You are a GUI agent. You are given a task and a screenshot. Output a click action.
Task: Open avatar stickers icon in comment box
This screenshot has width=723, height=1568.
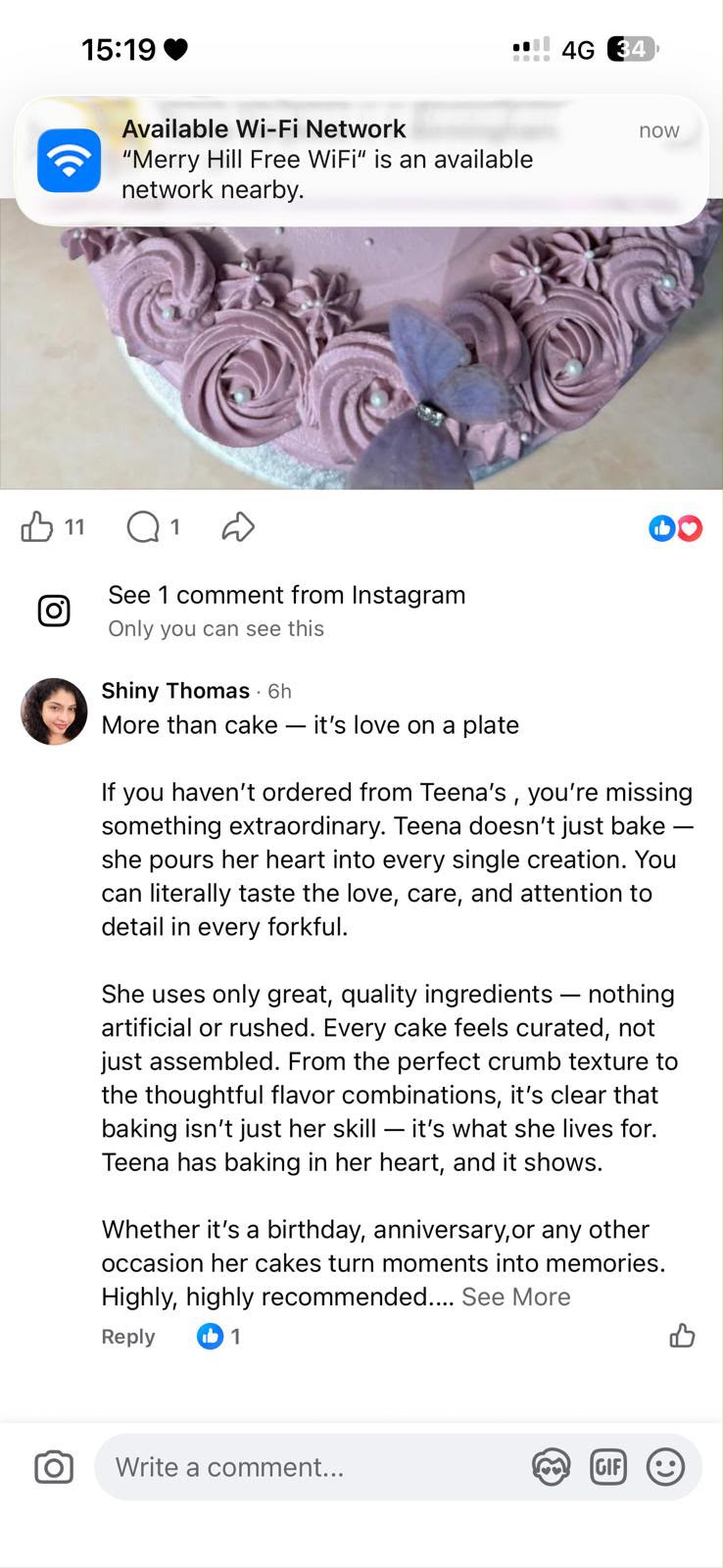coord(551,1467)
